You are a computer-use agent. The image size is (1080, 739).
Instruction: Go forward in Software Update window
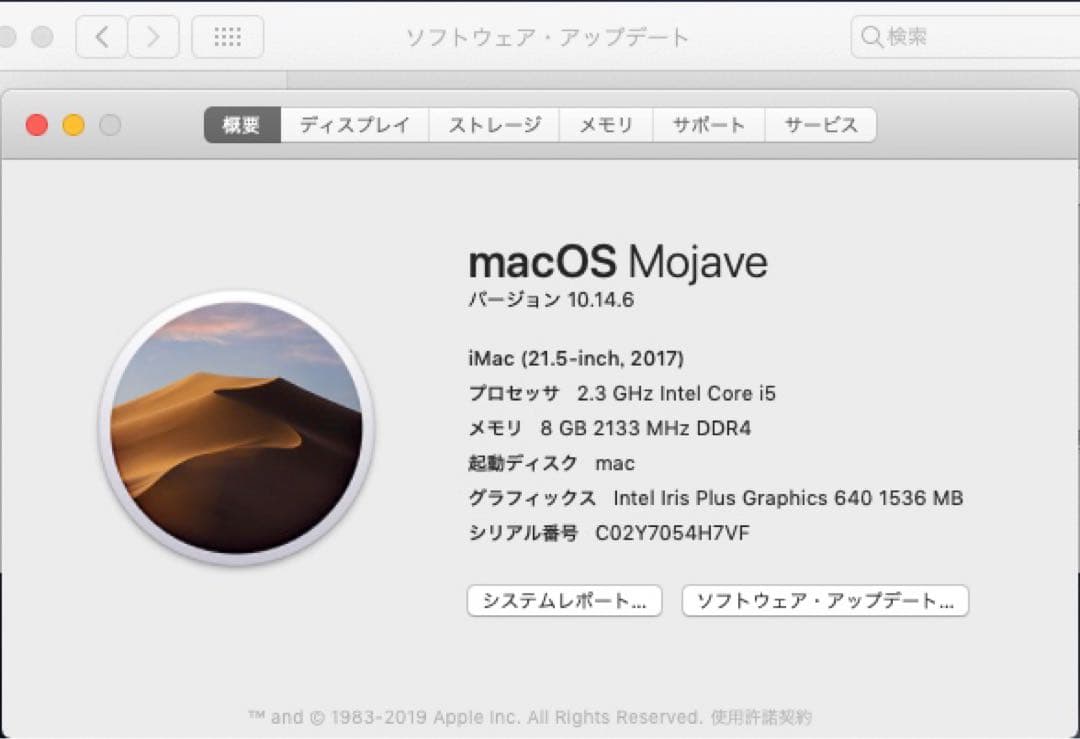click(154, 37)
